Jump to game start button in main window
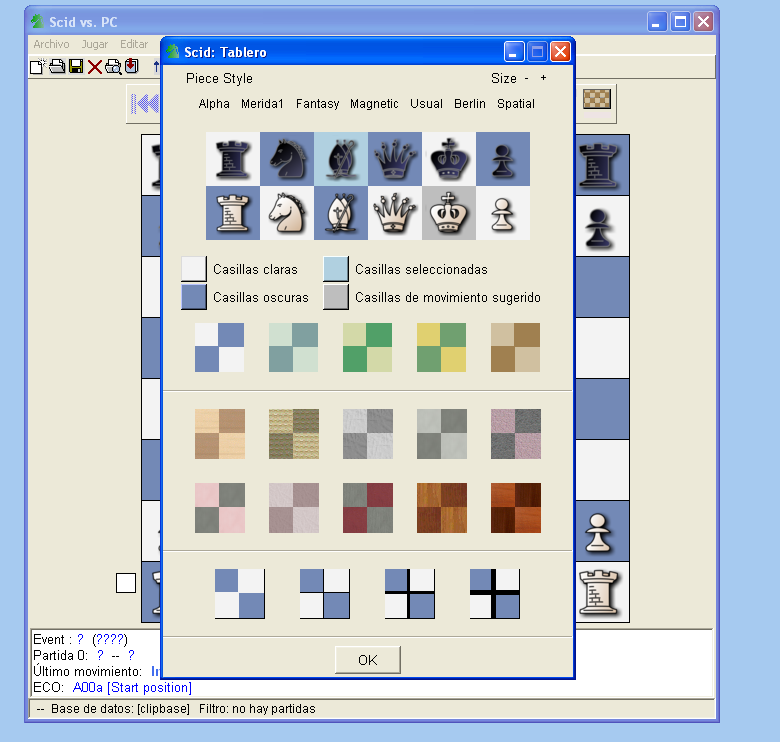The image size is (780, 742). click(x=145, y=104)
